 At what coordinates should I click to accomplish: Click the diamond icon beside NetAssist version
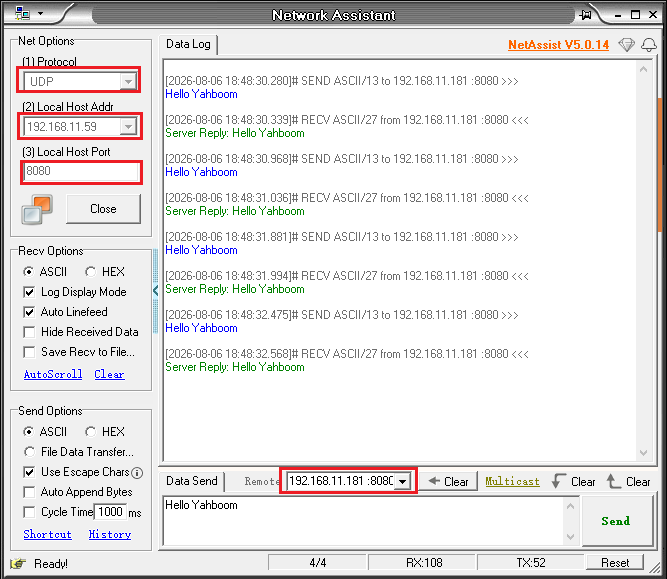627,44
